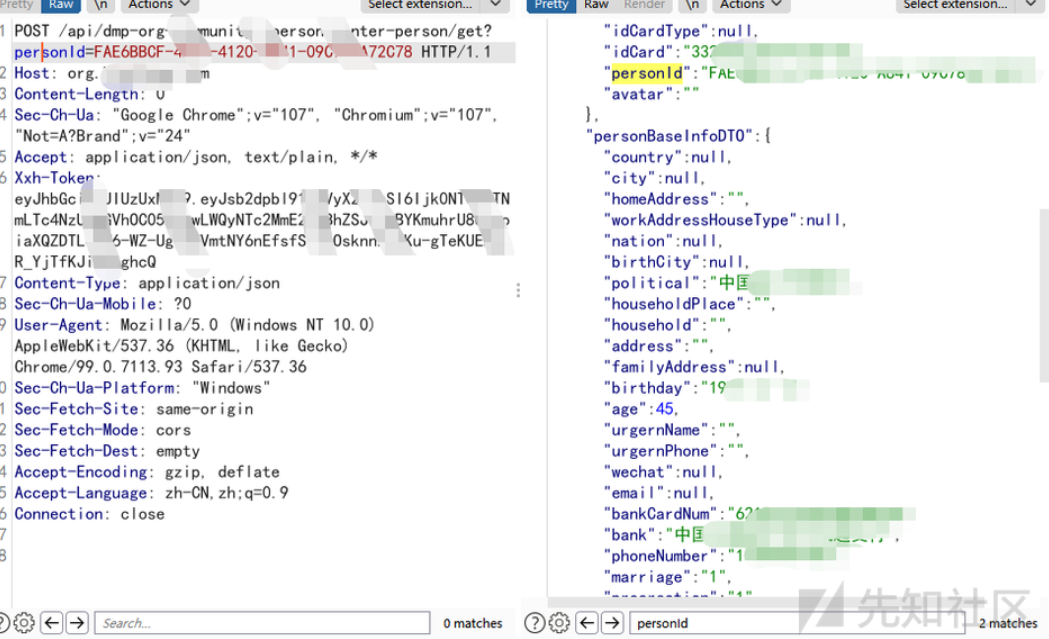Click the request "0 matches" counter
The height and width of the screenshot is (639, 1049).
pyautogui.click(x=472, y=623)
